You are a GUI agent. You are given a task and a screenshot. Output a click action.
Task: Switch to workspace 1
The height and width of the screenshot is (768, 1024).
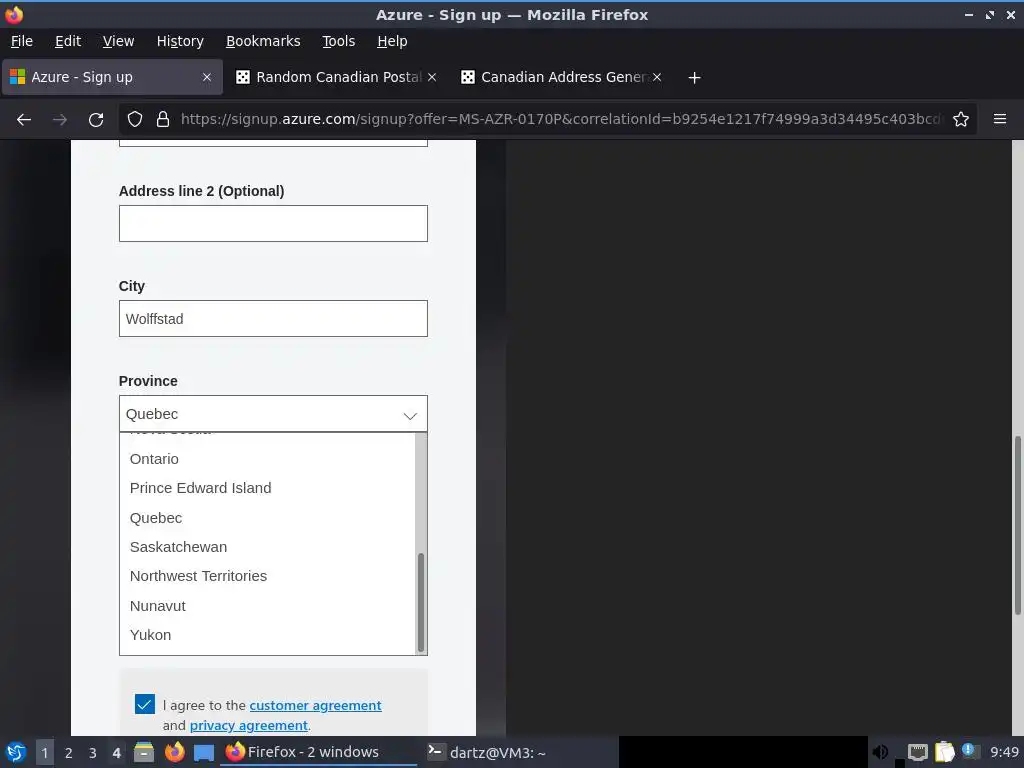point(44,753)
